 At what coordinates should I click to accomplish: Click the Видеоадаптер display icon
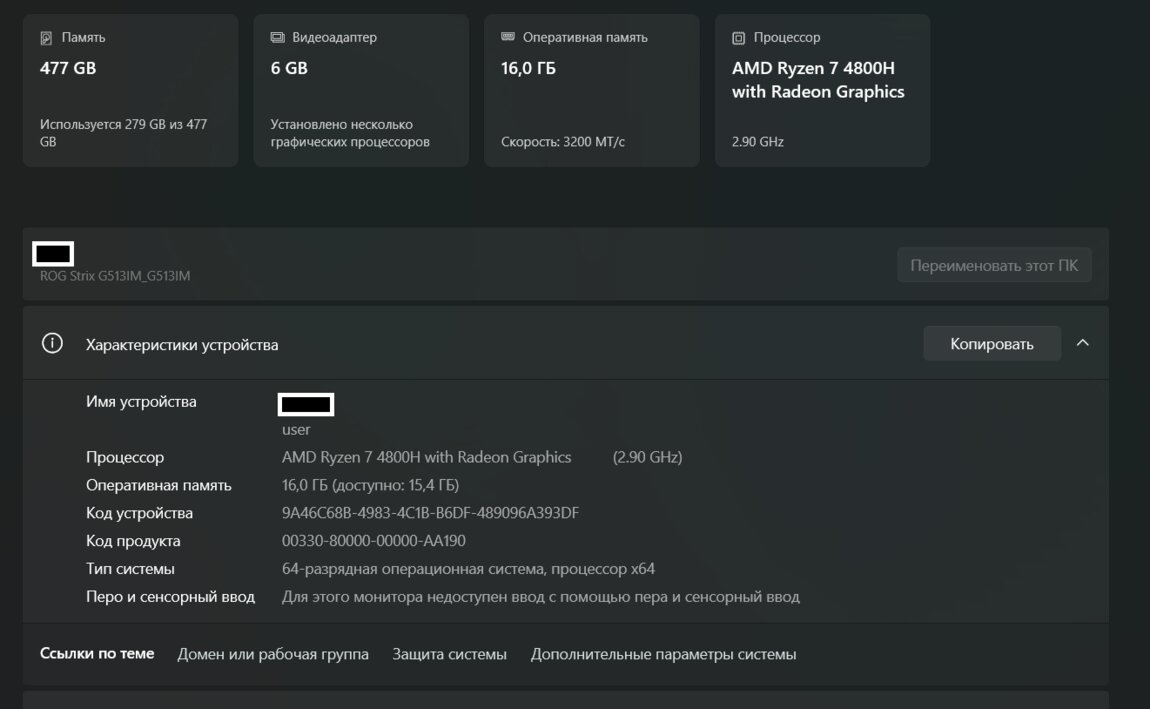[277, 38]
